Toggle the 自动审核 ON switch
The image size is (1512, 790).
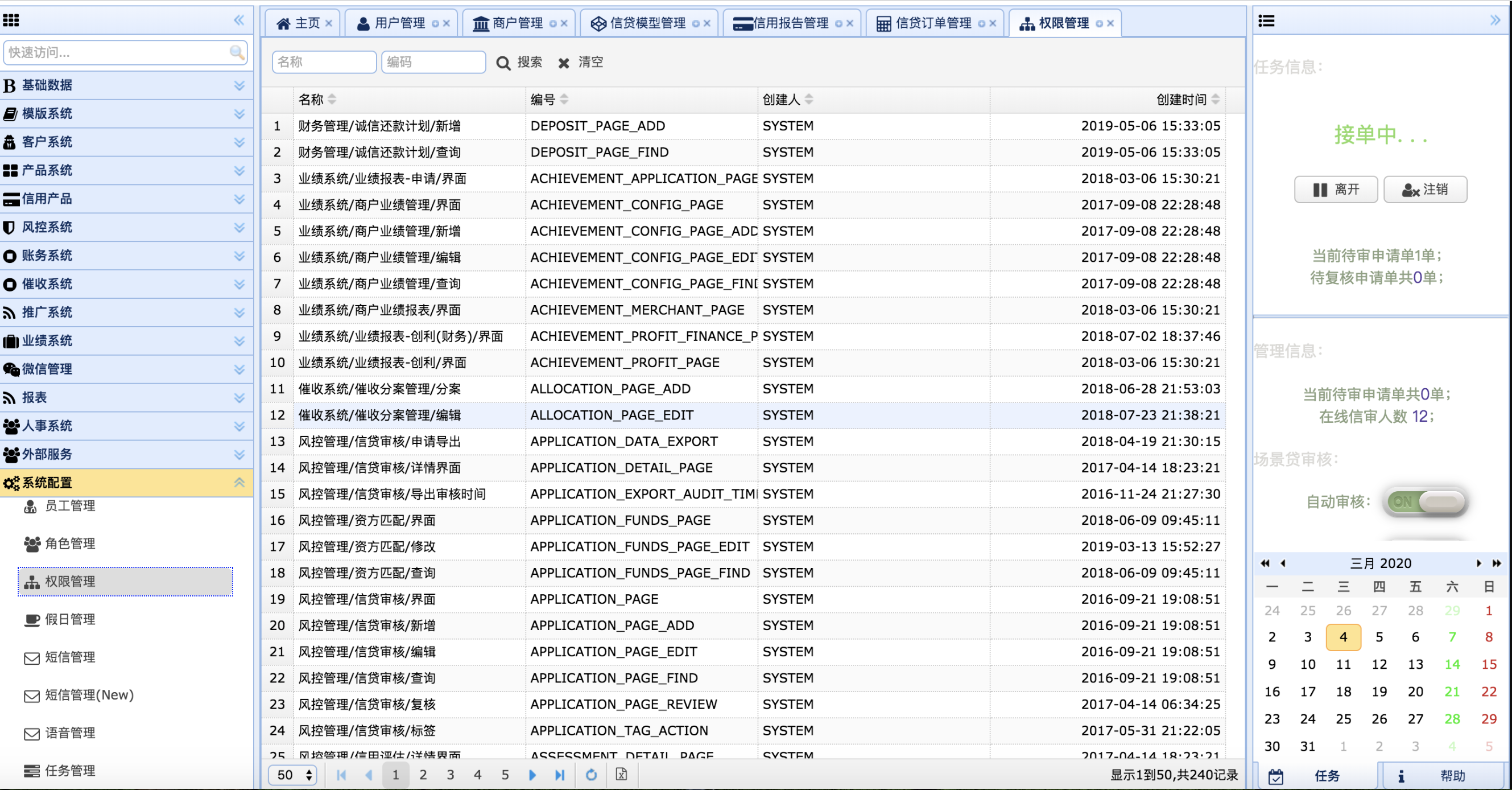tap(1426, 501)
